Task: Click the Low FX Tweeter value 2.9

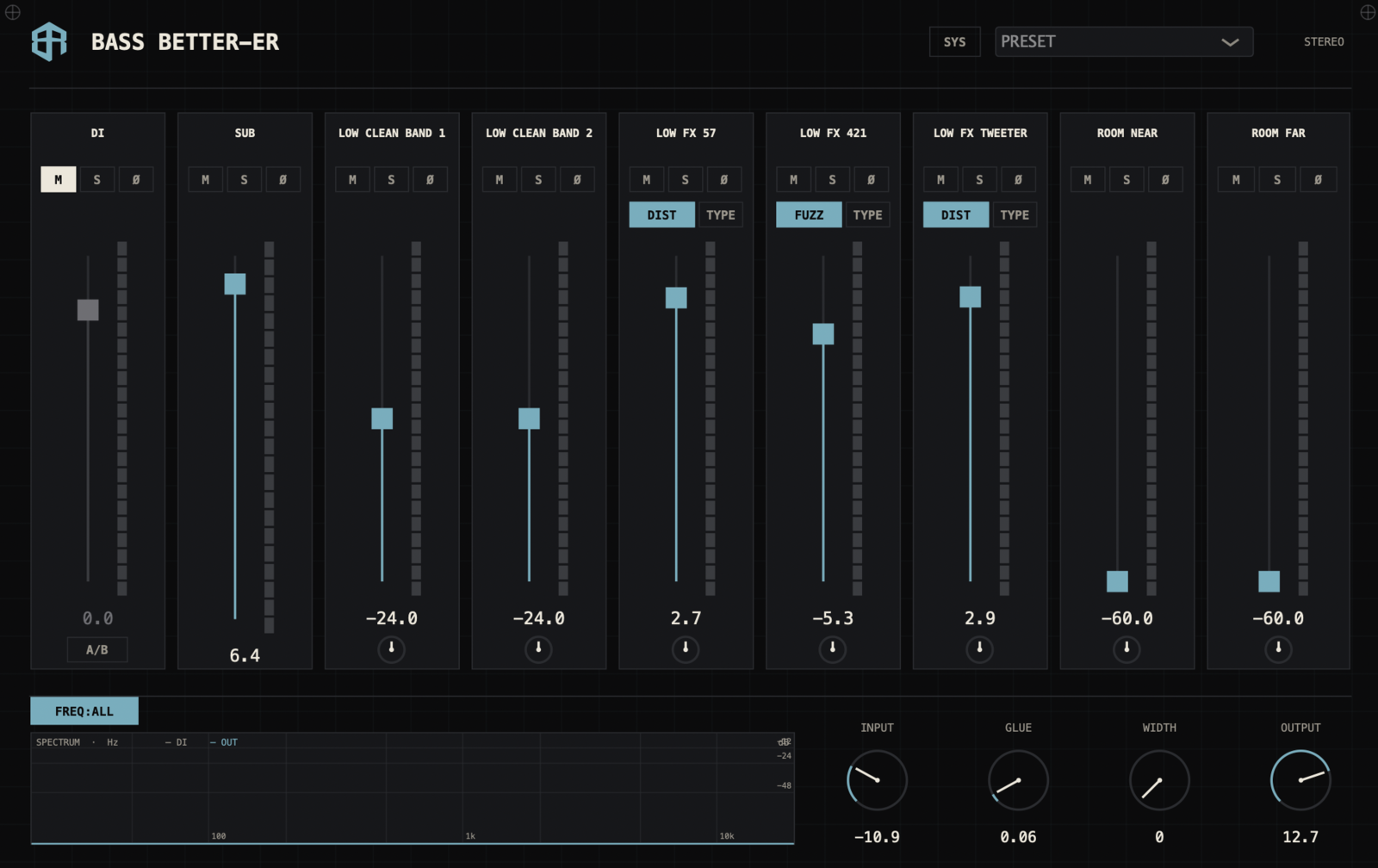Action: [980, 618]
